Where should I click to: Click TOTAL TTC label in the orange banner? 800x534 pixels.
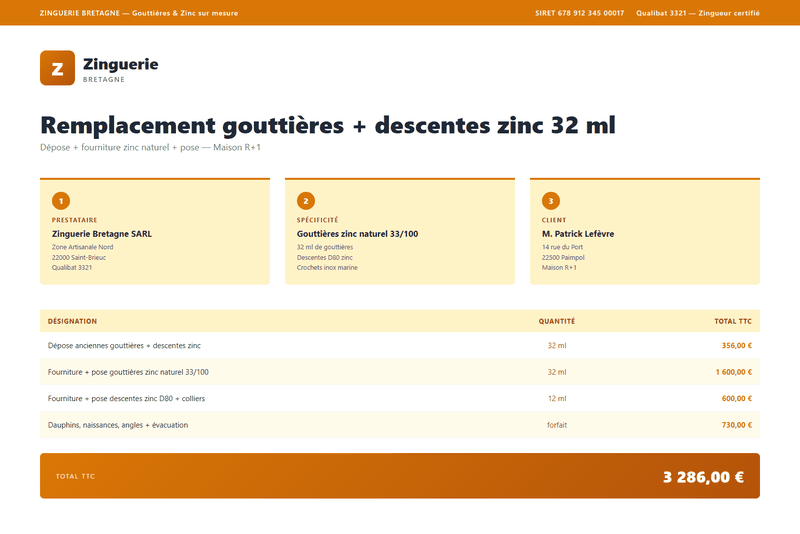76,476
